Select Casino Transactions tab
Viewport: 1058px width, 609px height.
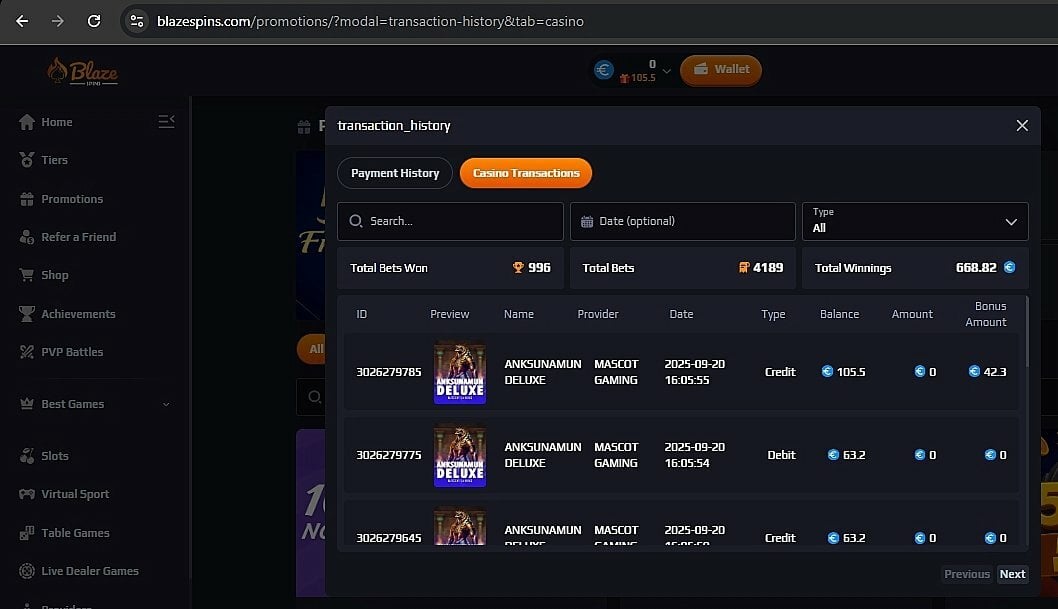526,173
